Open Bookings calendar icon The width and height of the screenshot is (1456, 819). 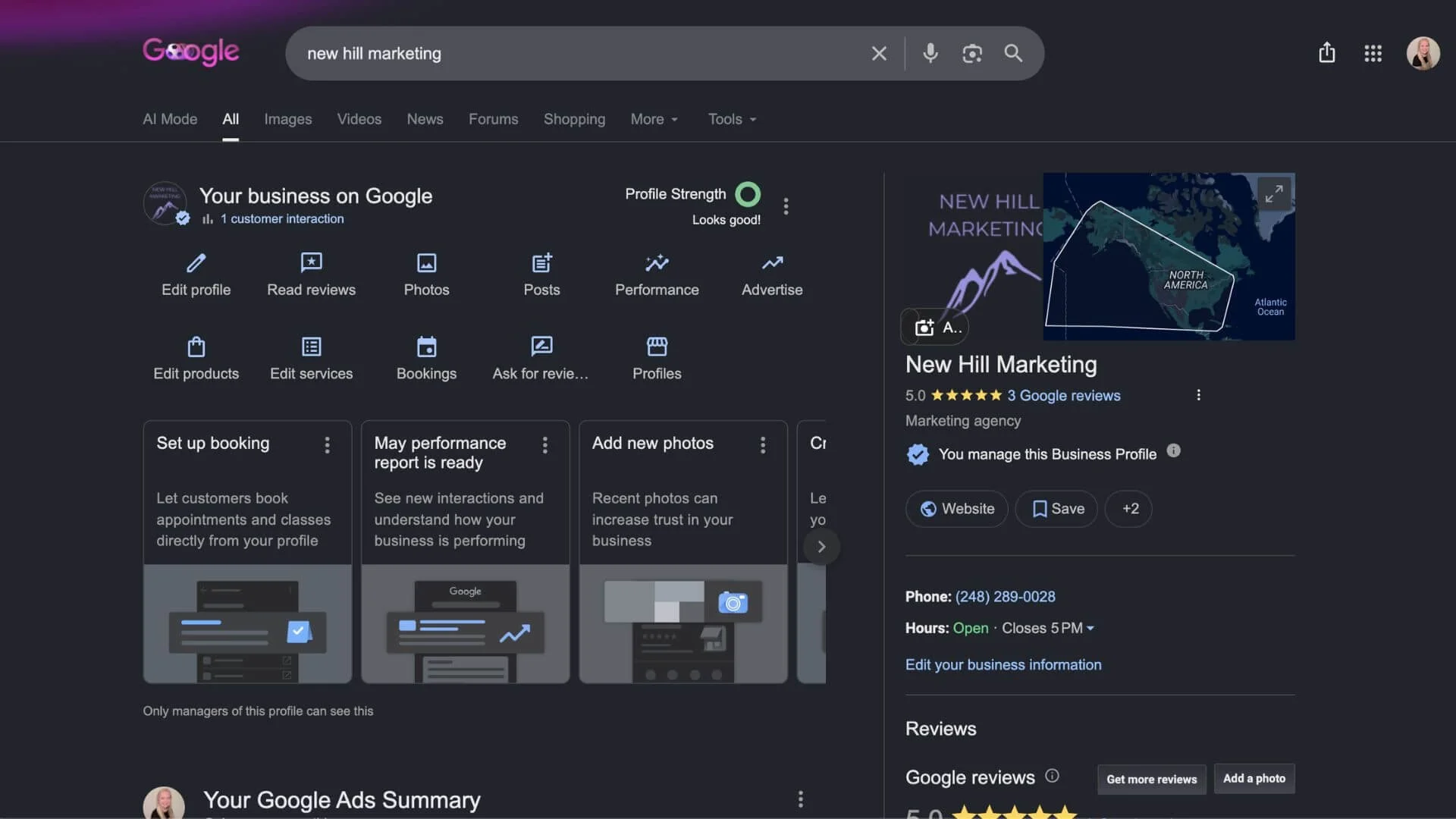tap(426, 347)
